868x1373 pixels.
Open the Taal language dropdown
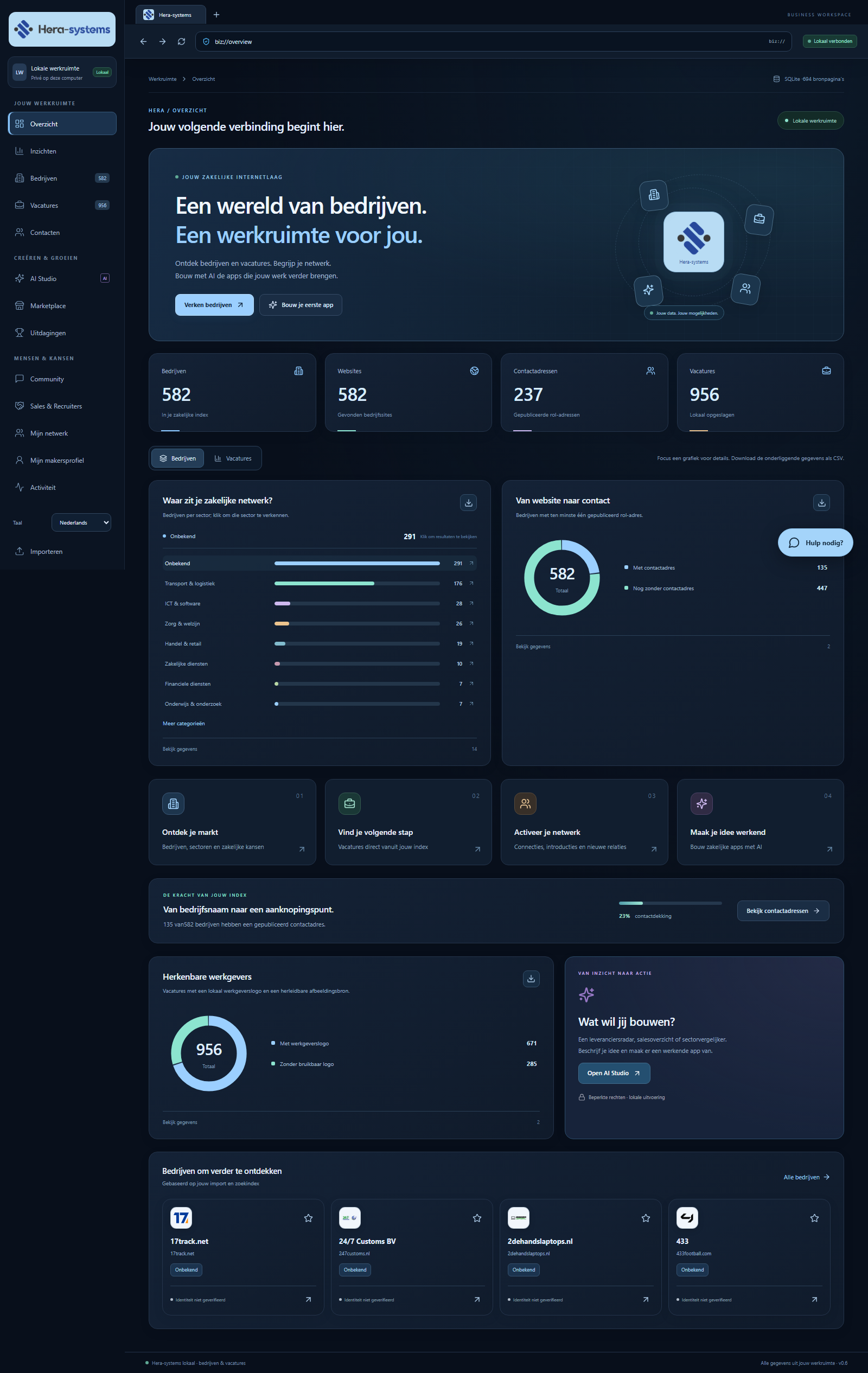(x=81, y=522)
